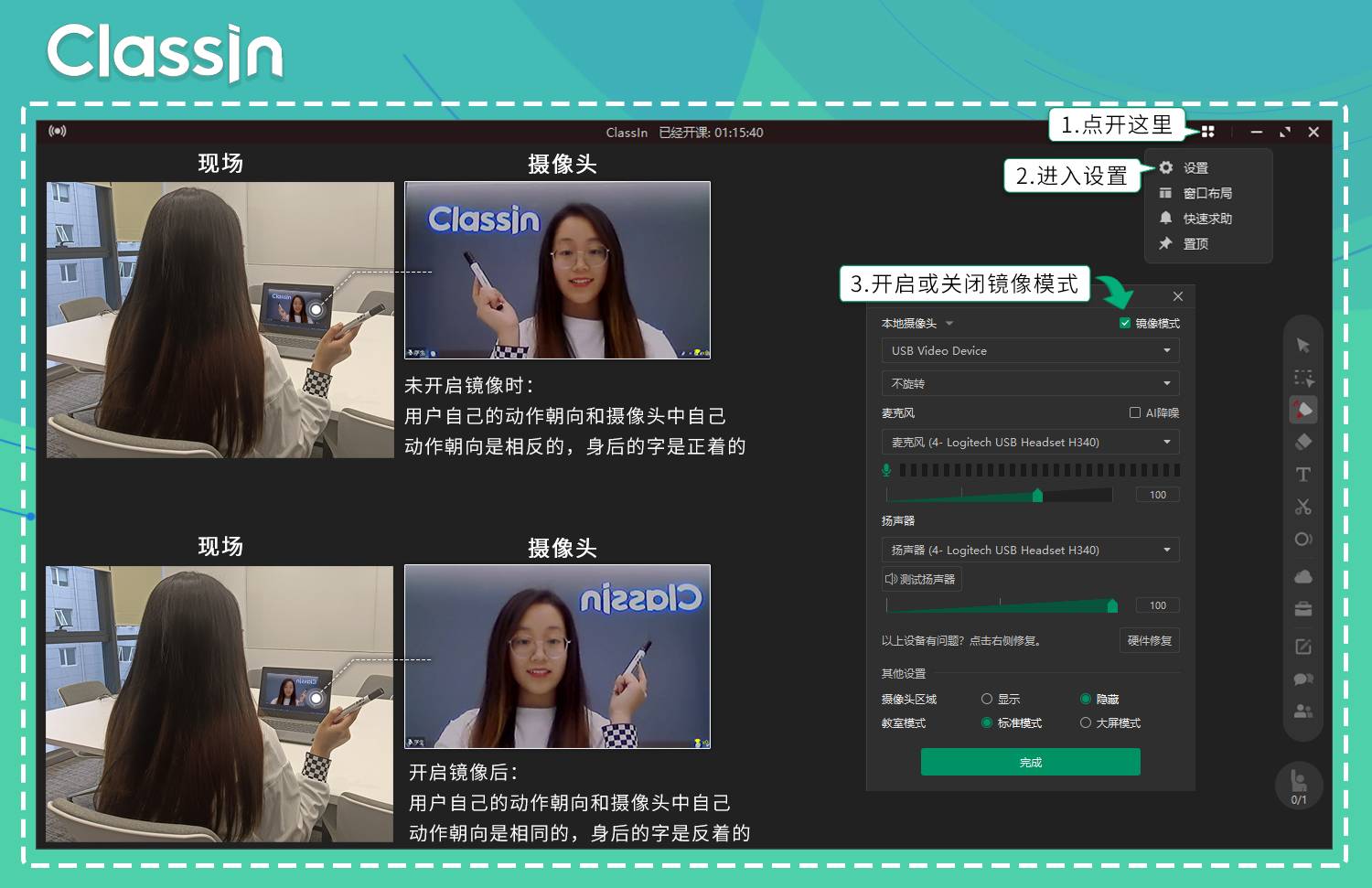The height and width of the screenshot is (888, 1372).
Task: Open the 不旋转 rotation dropdown
Action: (1030, 383)
